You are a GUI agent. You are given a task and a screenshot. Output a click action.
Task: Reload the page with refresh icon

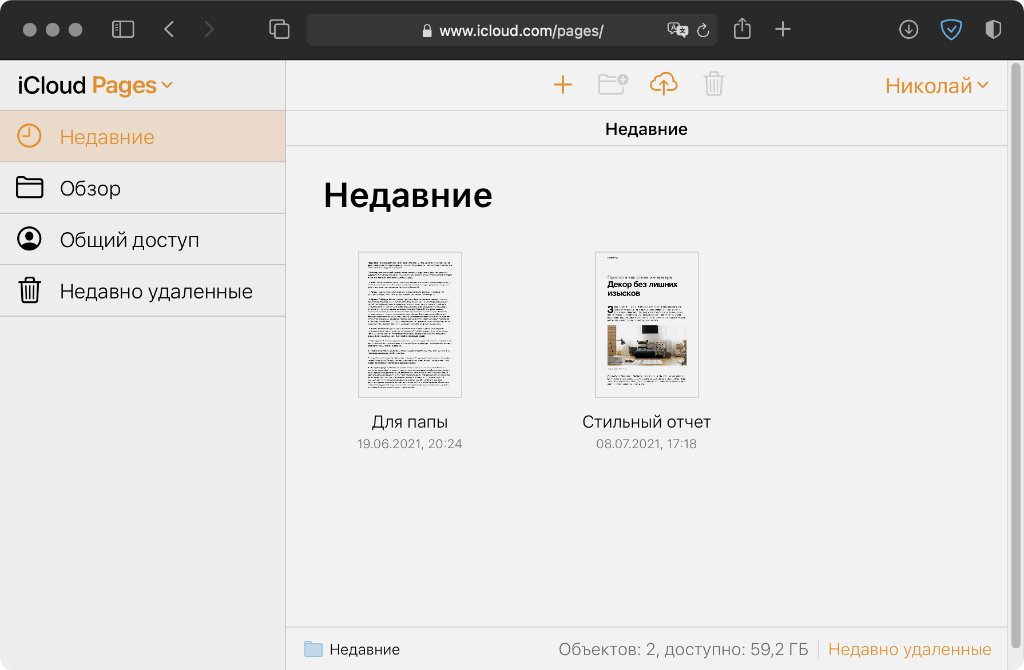[x=703, y=31]
